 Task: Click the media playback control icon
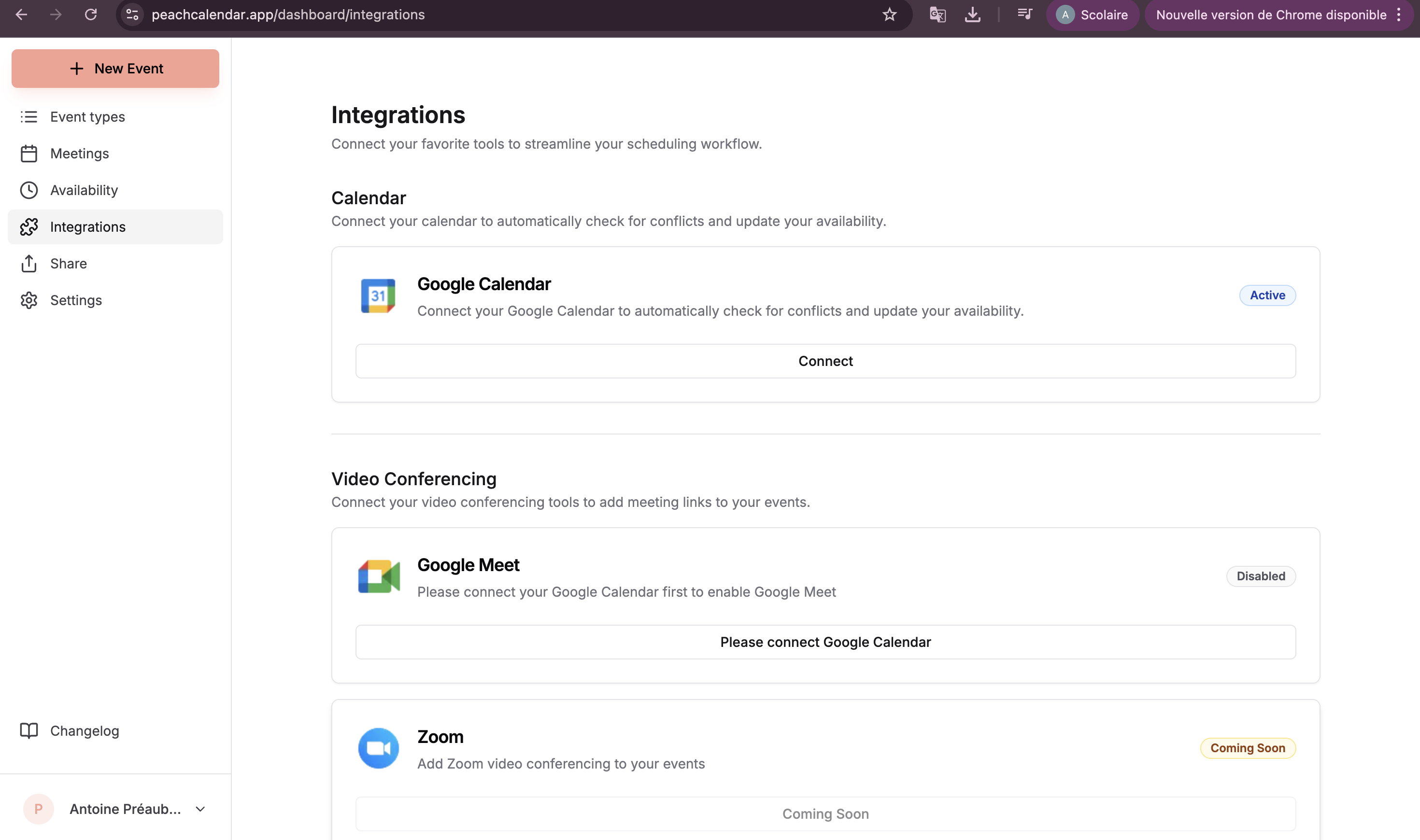(1025, 14)
